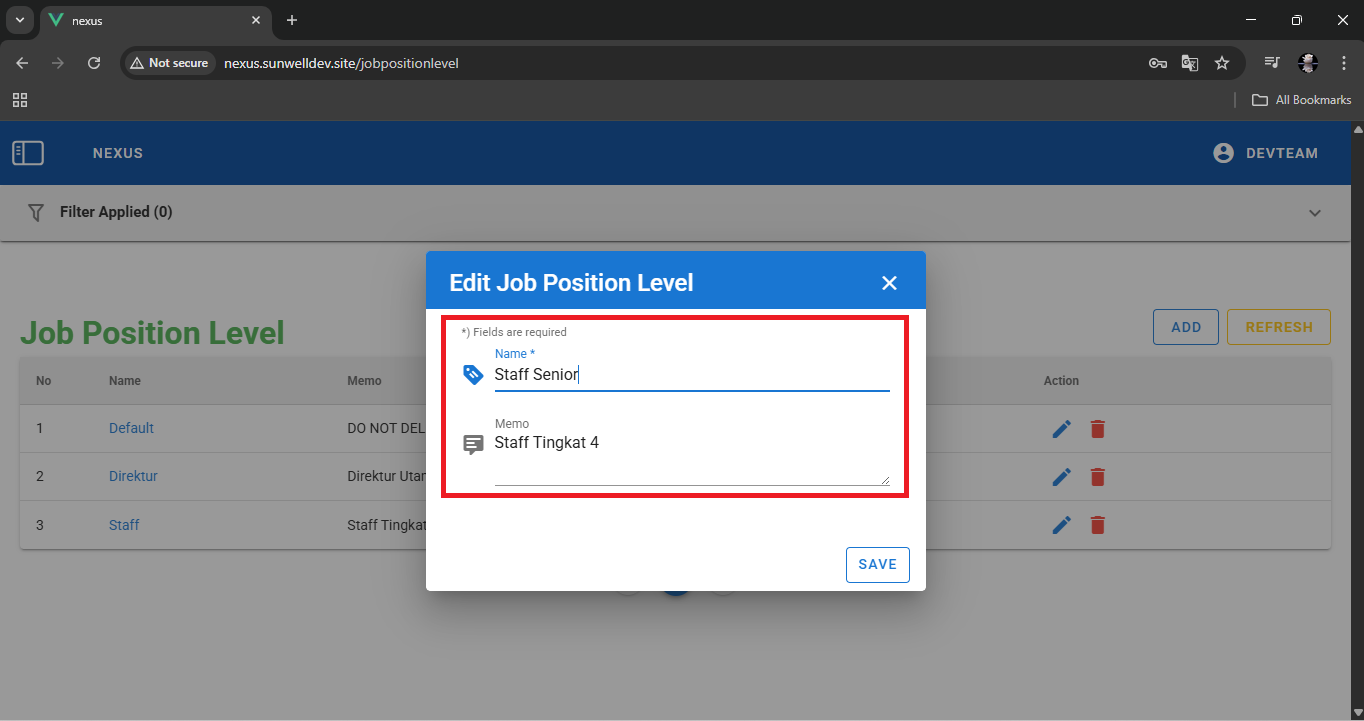Open the tab search dropdown arrow
This screenshot has width=1364, height=721.
[19, 20]
